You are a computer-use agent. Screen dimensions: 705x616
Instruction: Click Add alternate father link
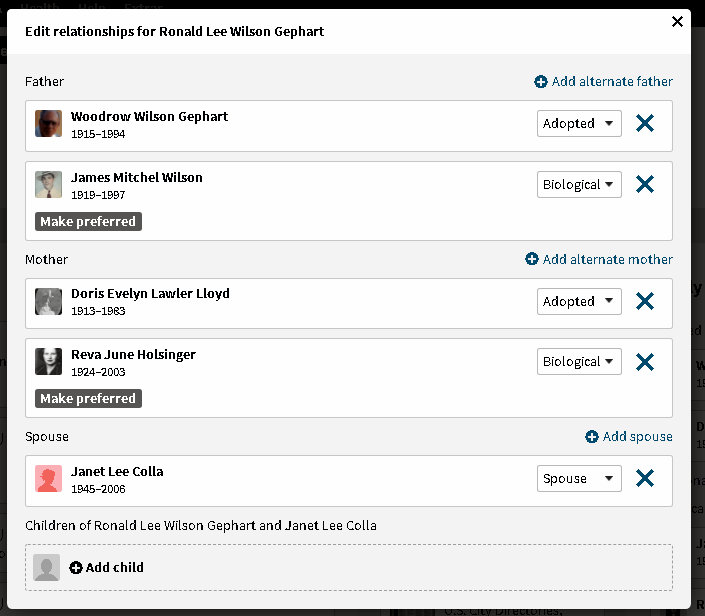pyautogui.click(x=603, y=82)
